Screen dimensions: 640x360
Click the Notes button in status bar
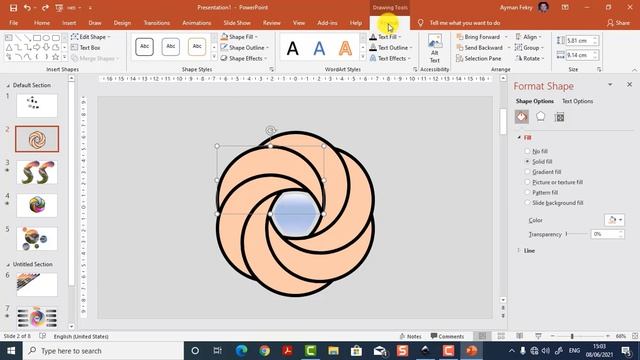[x=410, y=336]
